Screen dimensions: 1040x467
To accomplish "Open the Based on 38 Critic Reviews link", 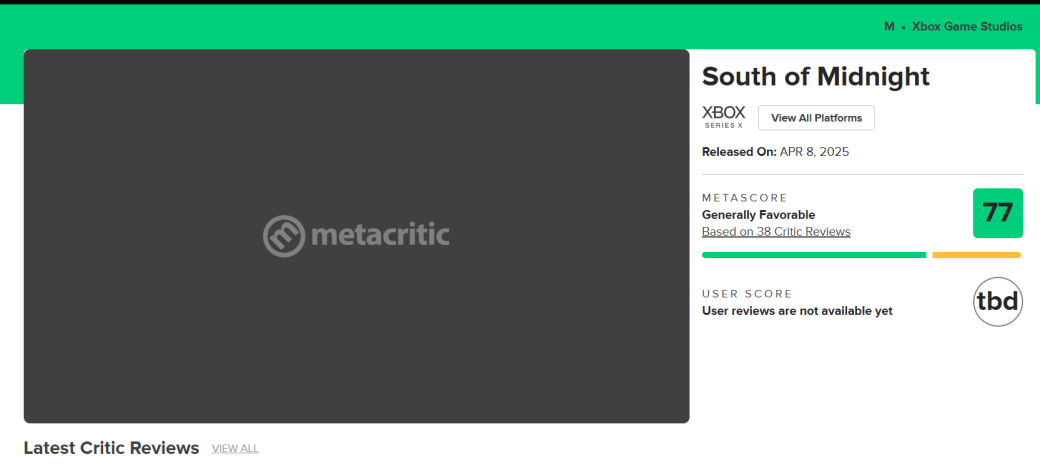I will (776, 232).
